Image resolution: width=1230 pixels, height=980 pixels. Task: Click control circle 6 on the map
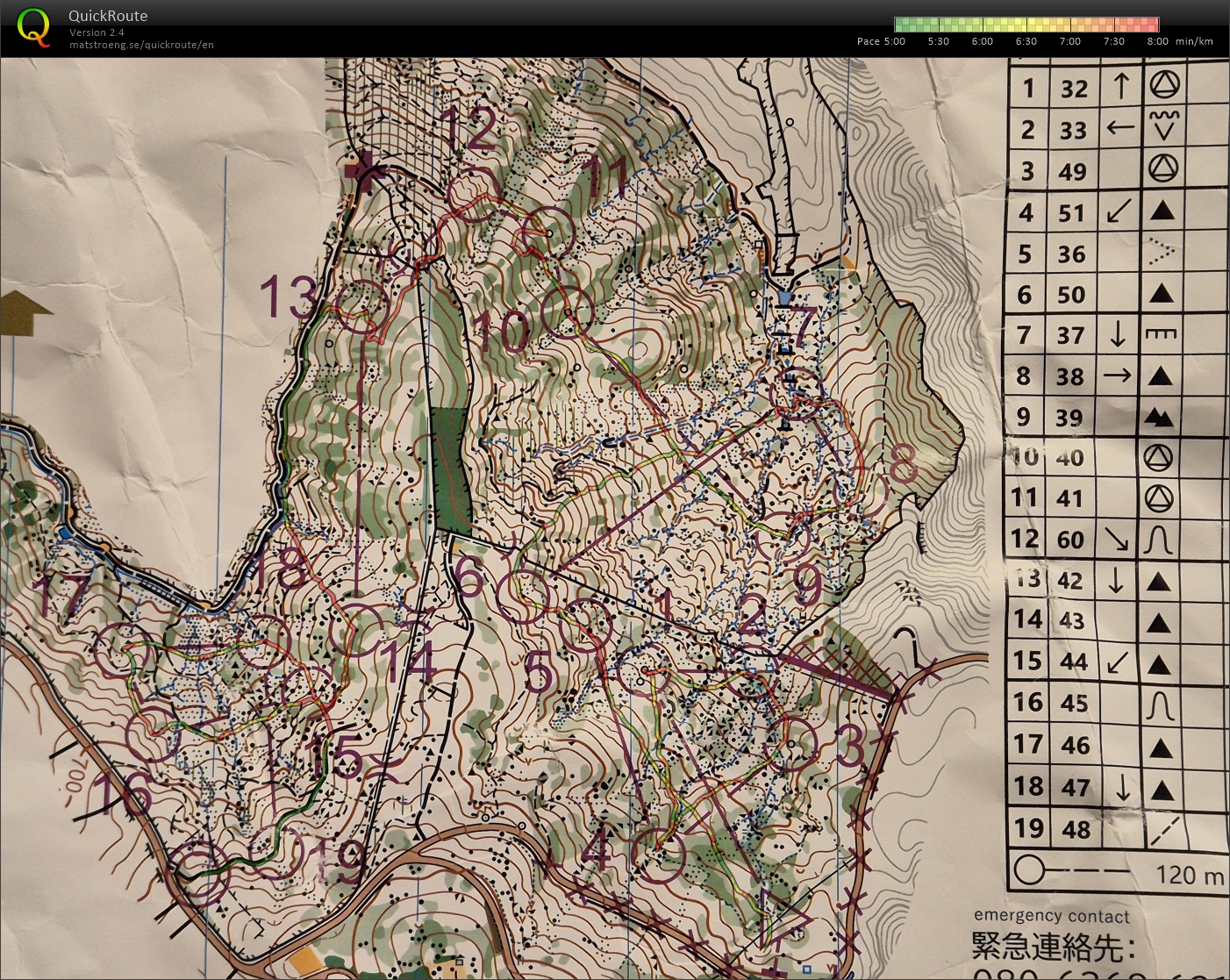tap(523, 597)
